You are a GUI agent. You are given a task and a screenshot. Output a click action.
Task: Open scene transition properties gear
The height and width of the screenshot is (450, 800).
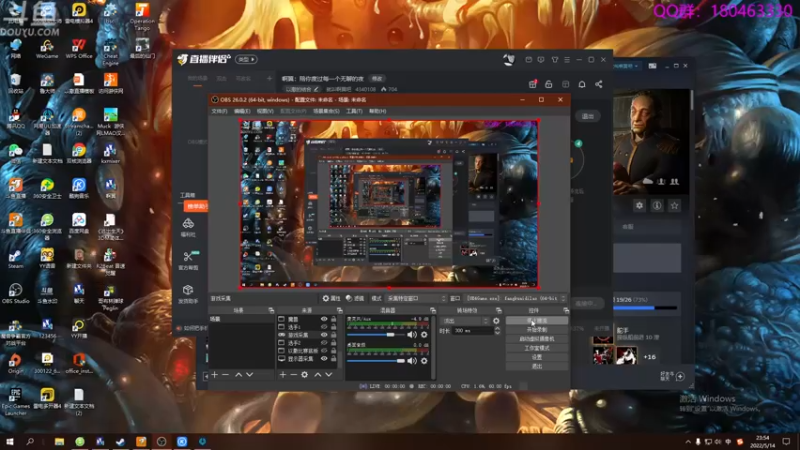point(496,321)
